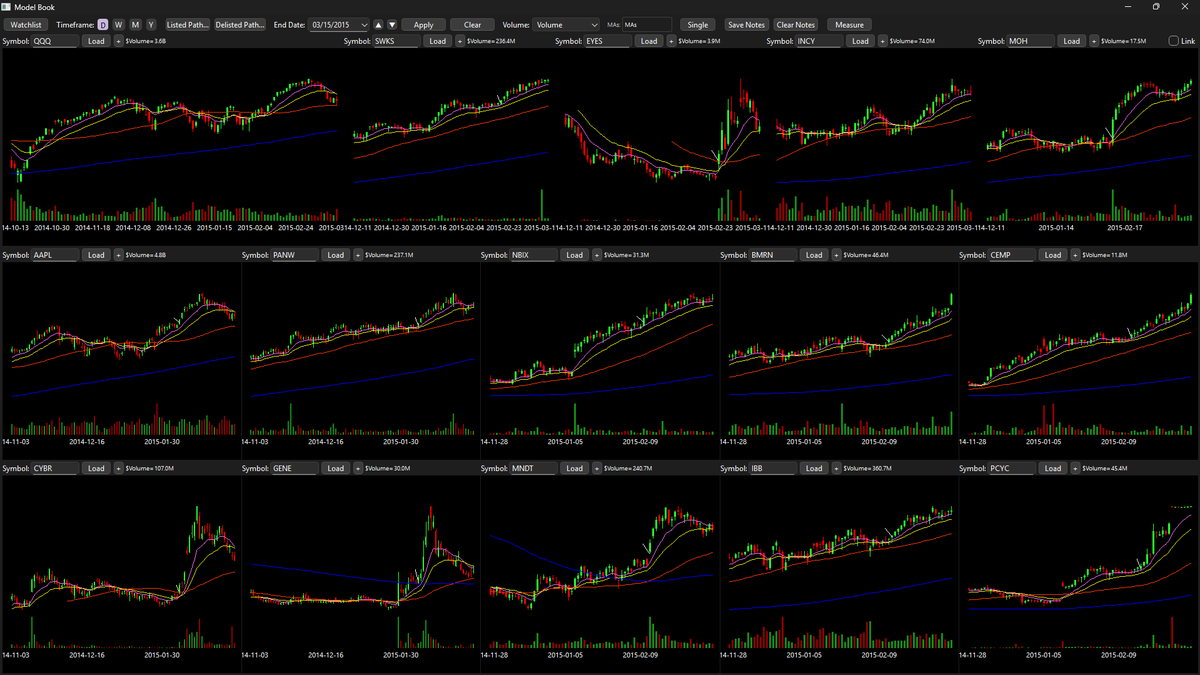Load the AAPL symbol chart
The height and width of the screenshot is (675, 1200).
point(96,255)
